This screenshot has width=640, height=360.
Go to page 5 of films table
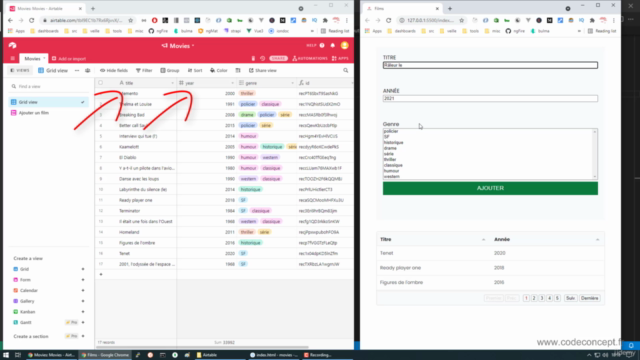(557, 298)
